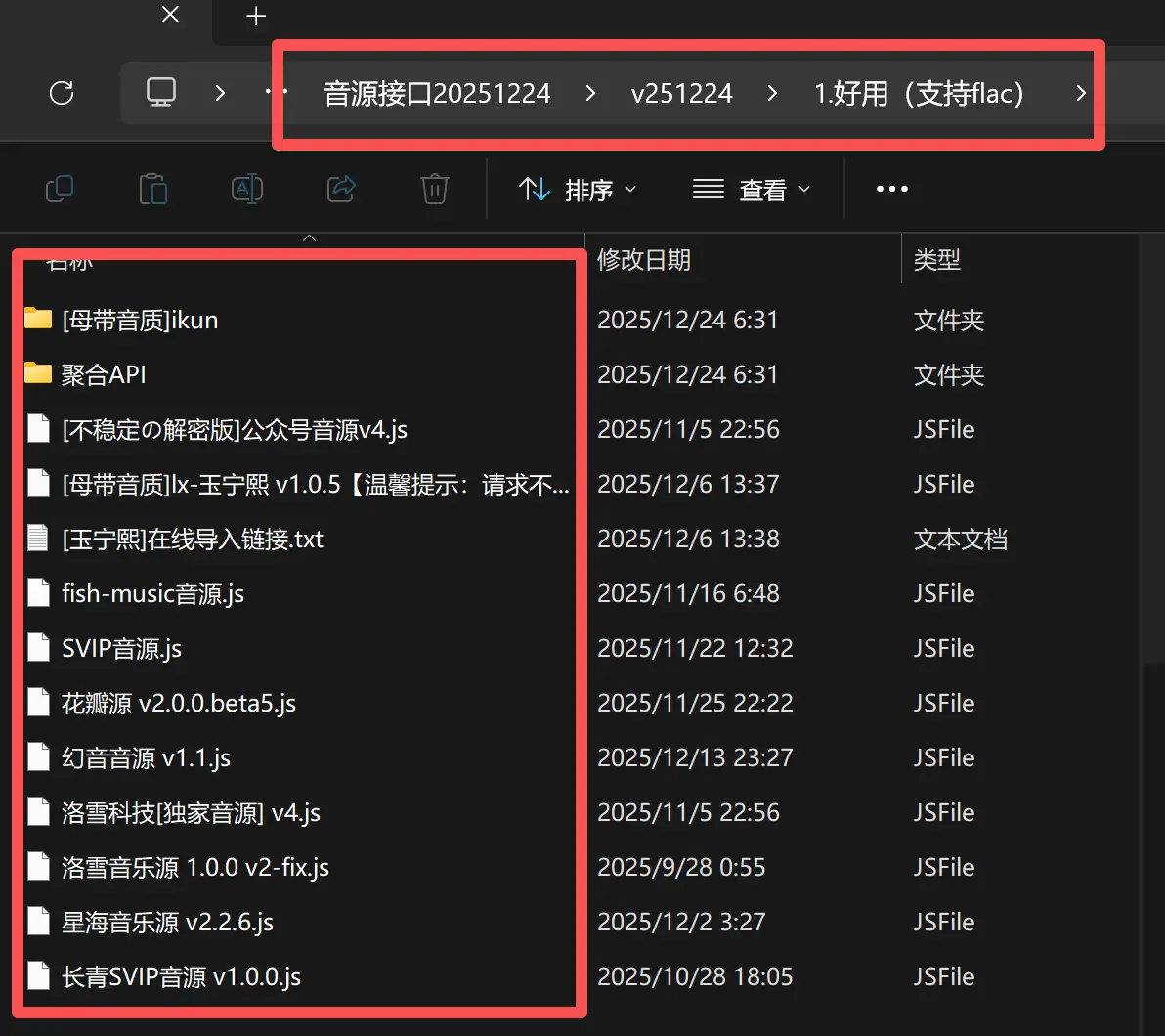The image size is (1165, 1036).
Task: Click the text document icon of [玉宁熙]在线导入链接.txt
Action: pos(39,539)
